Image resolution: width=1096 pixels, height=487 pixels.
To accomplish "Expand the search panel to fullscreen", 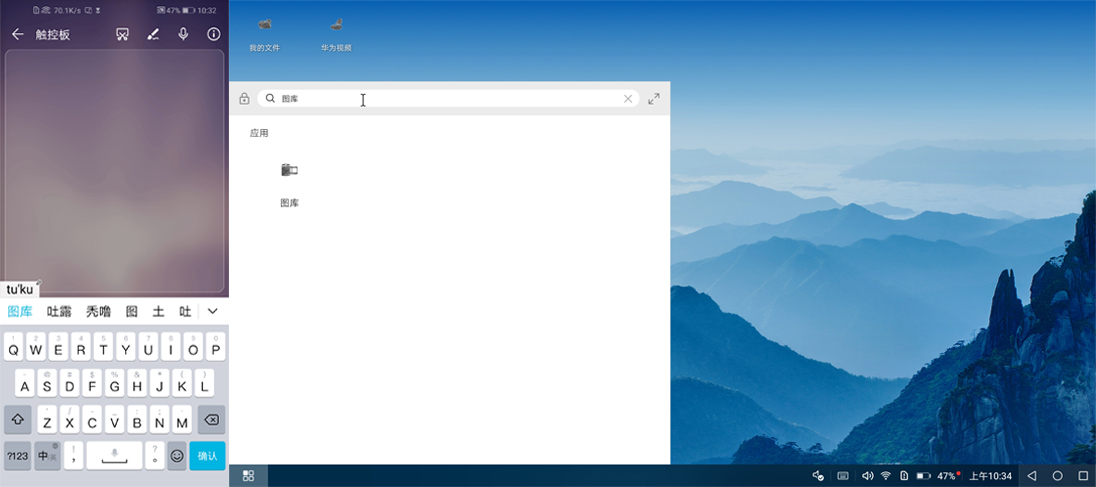I will click(654, 99).
